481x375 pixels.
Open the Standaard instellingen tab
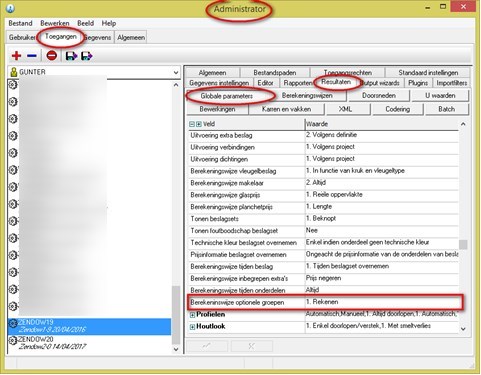428,72
